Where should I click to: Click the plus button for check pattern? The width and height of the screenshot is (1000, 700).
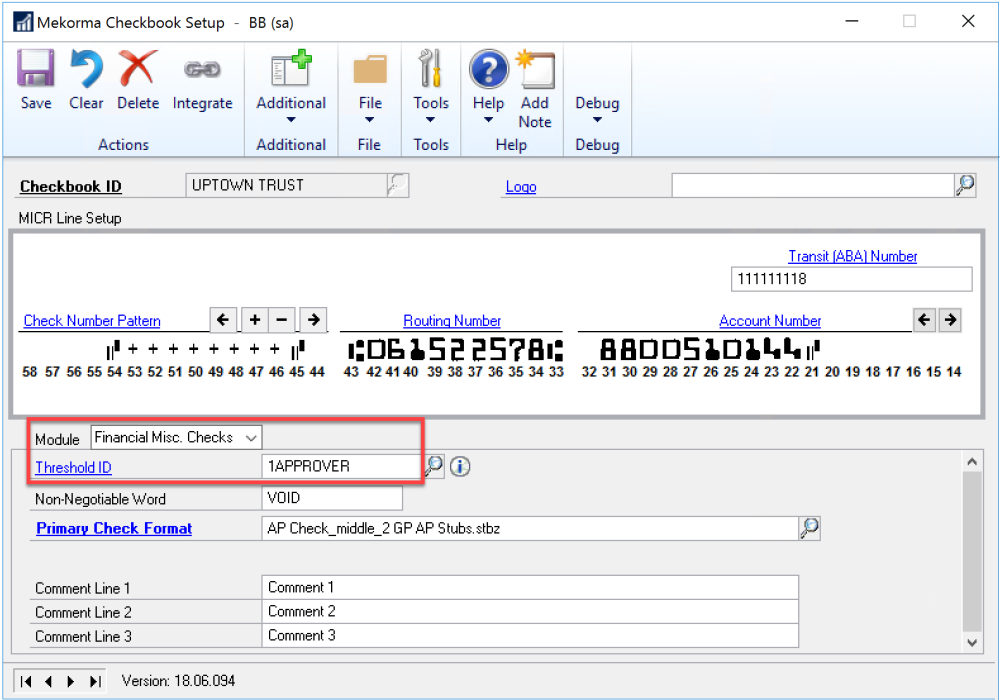254,319
